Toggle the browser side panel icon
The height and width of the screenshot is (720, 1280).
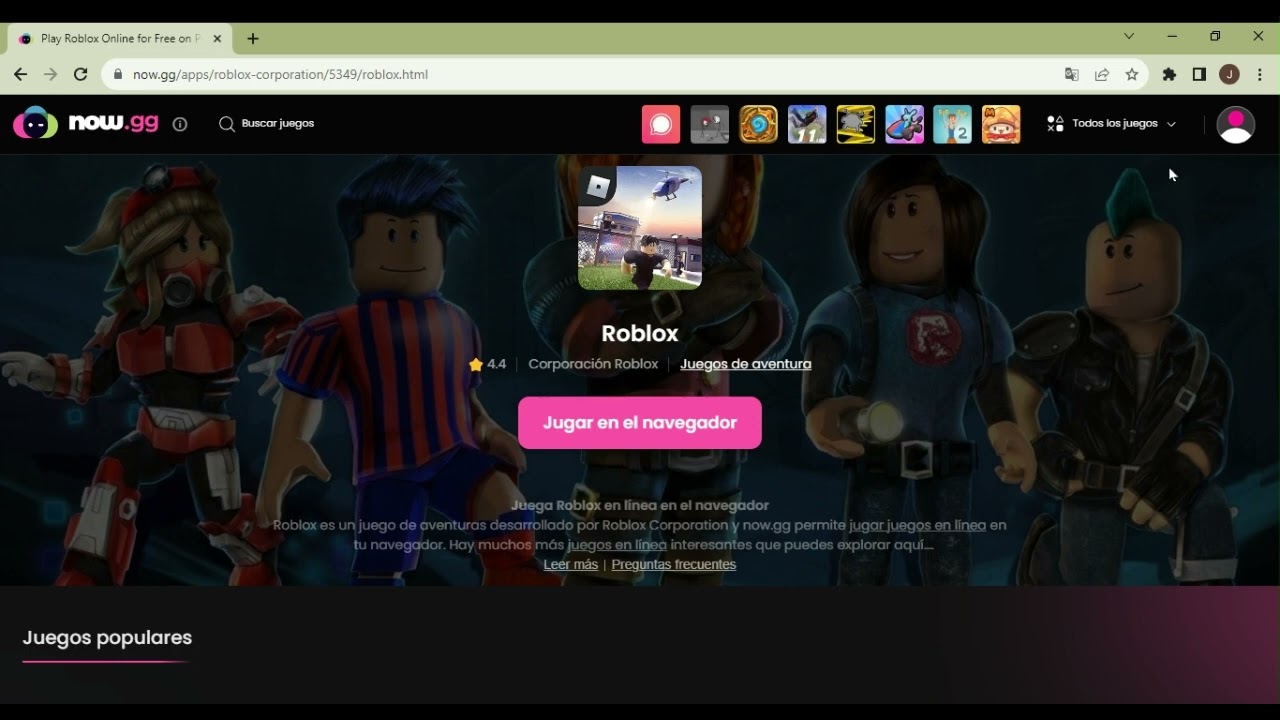pyautogui.click(x=1199, y=74)
